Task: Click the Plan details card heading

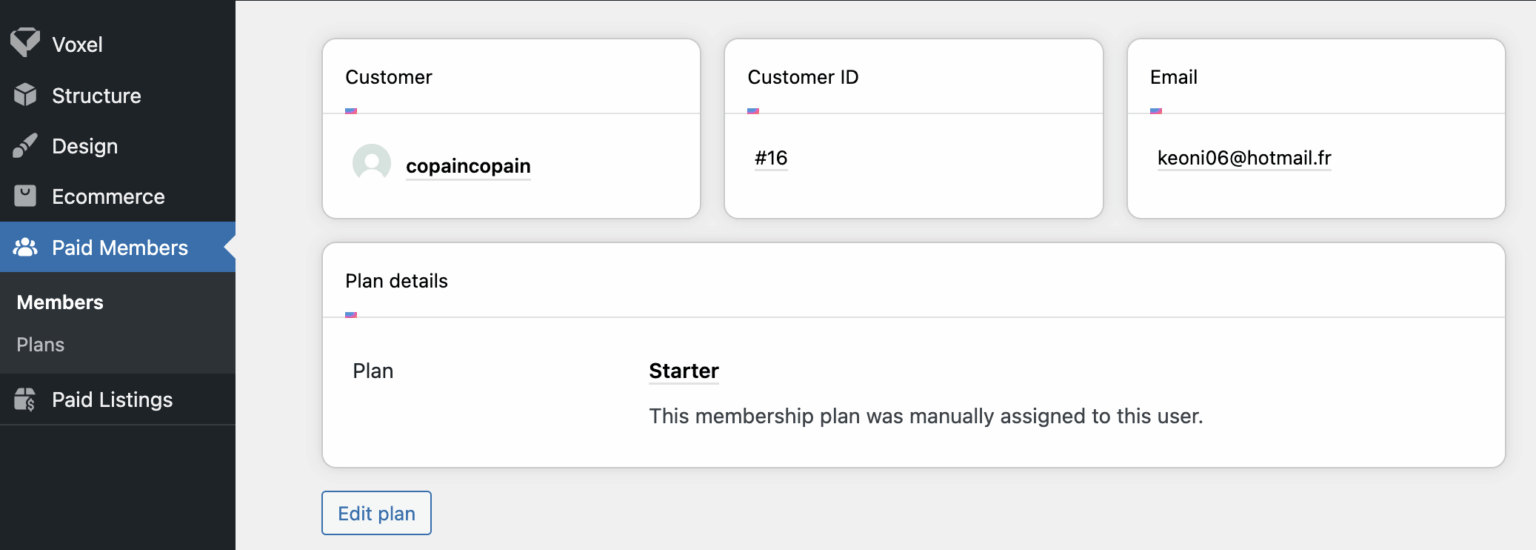Action: [x=396, y=281]
